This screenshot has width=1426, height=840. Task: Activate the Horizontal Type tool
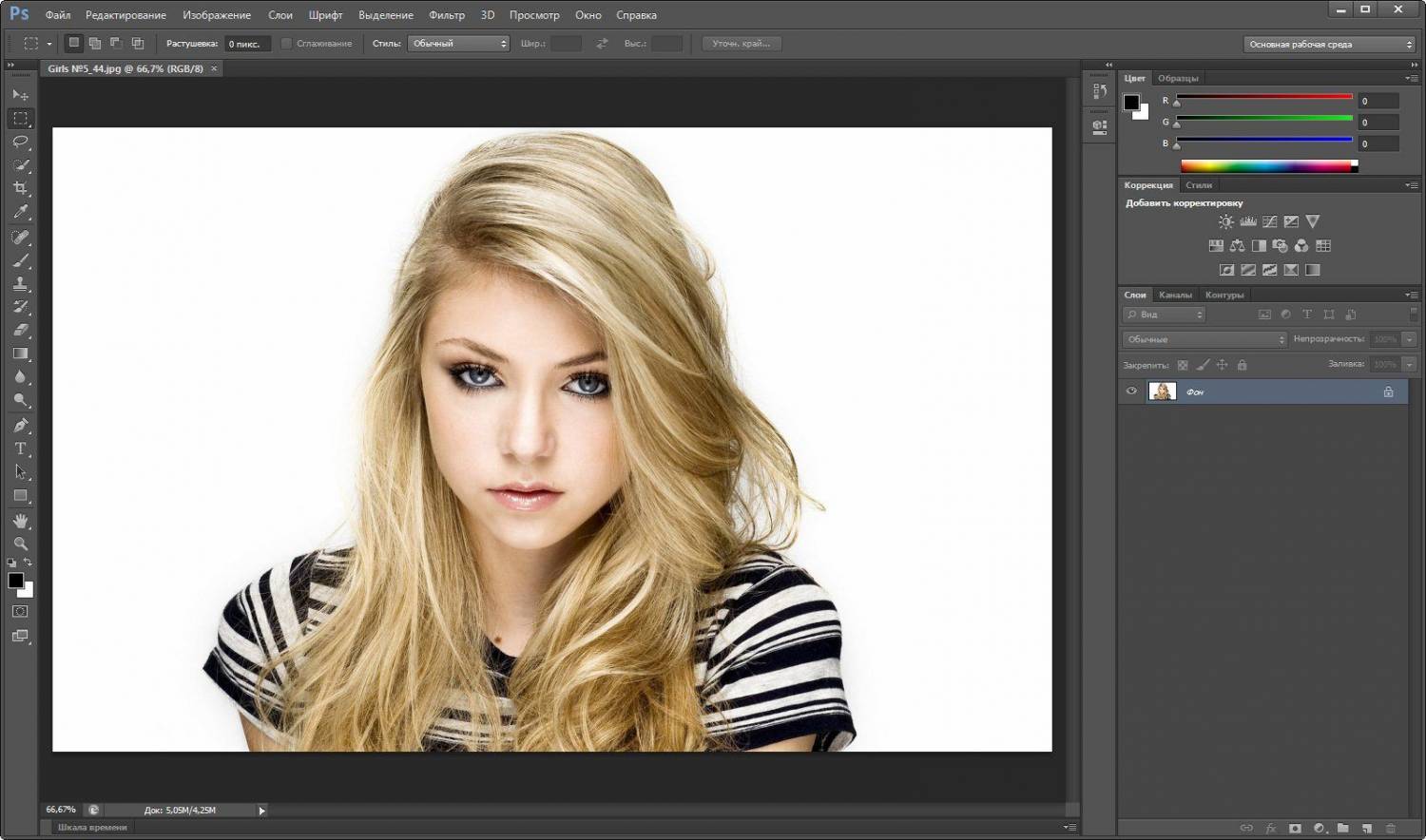(20, 449)
